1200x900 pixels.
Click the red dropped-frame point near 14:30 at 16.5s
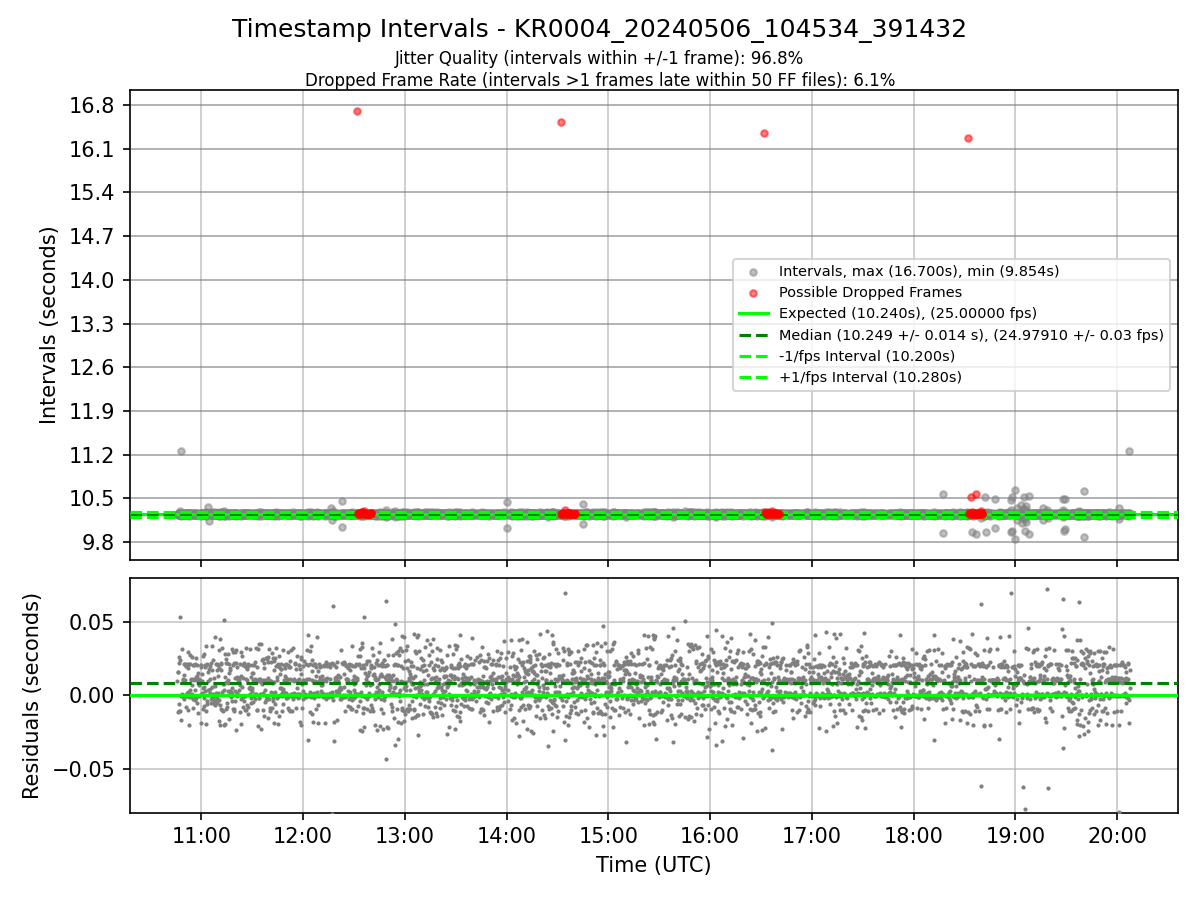pyautogui.click(x=561, y=122)
